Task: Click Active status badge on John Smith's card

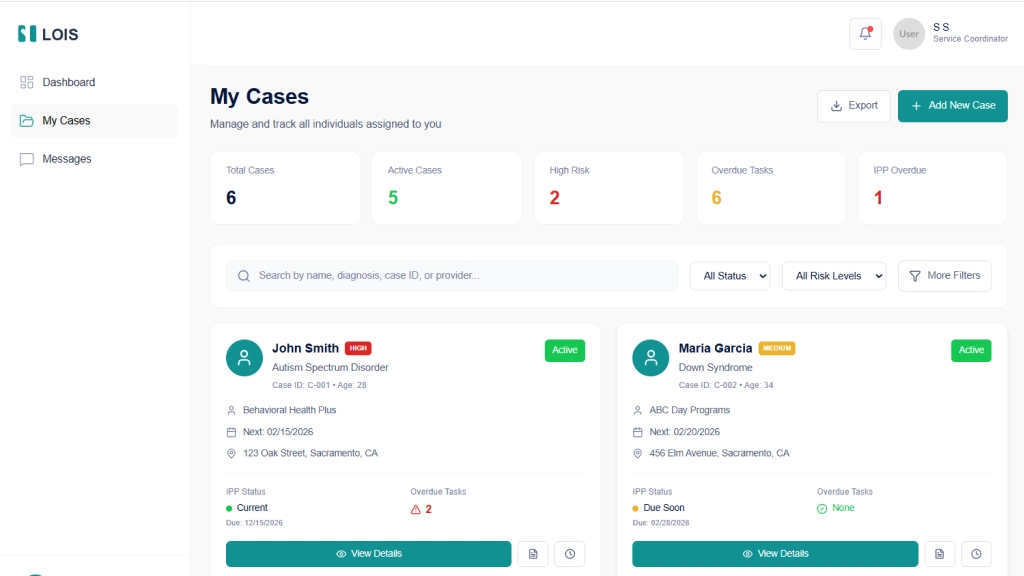Action: click(565, 351)
